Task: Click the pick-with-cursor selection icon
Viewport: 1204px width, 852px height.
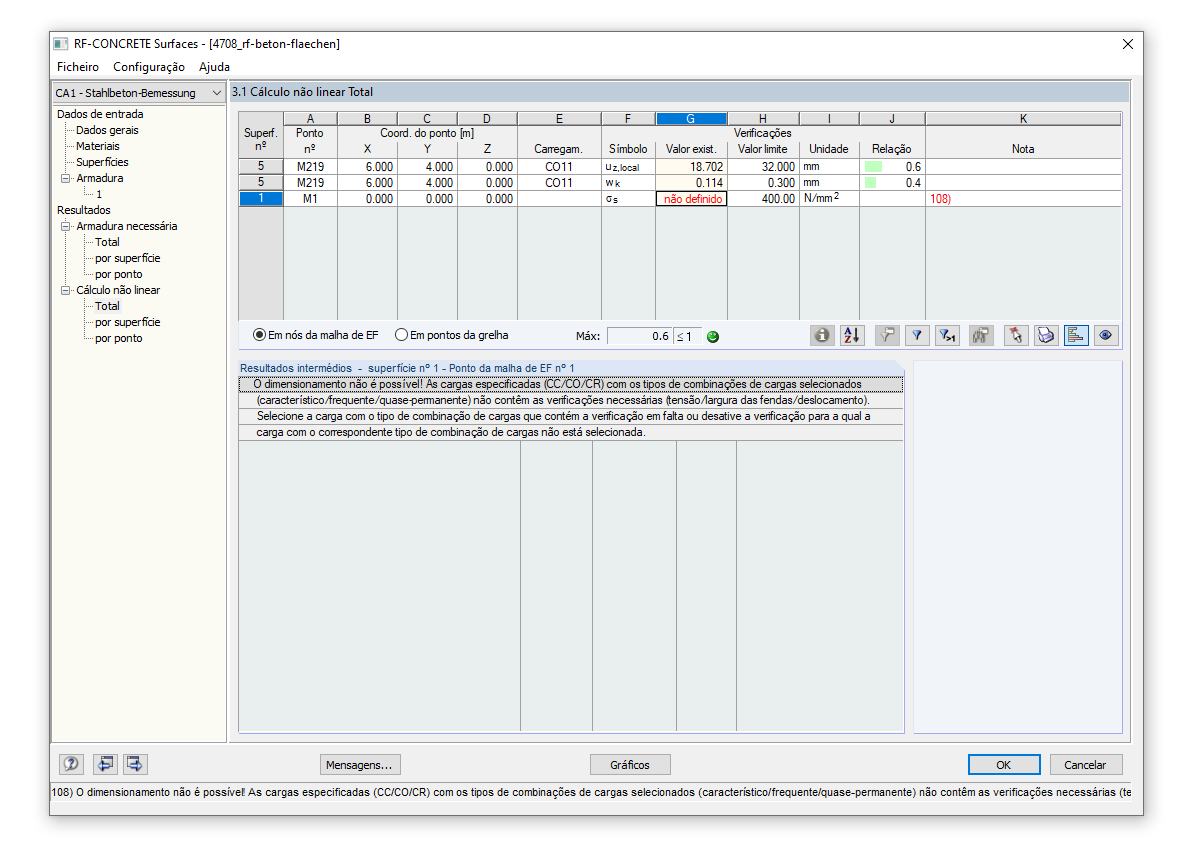Action: coord(1016,336)
